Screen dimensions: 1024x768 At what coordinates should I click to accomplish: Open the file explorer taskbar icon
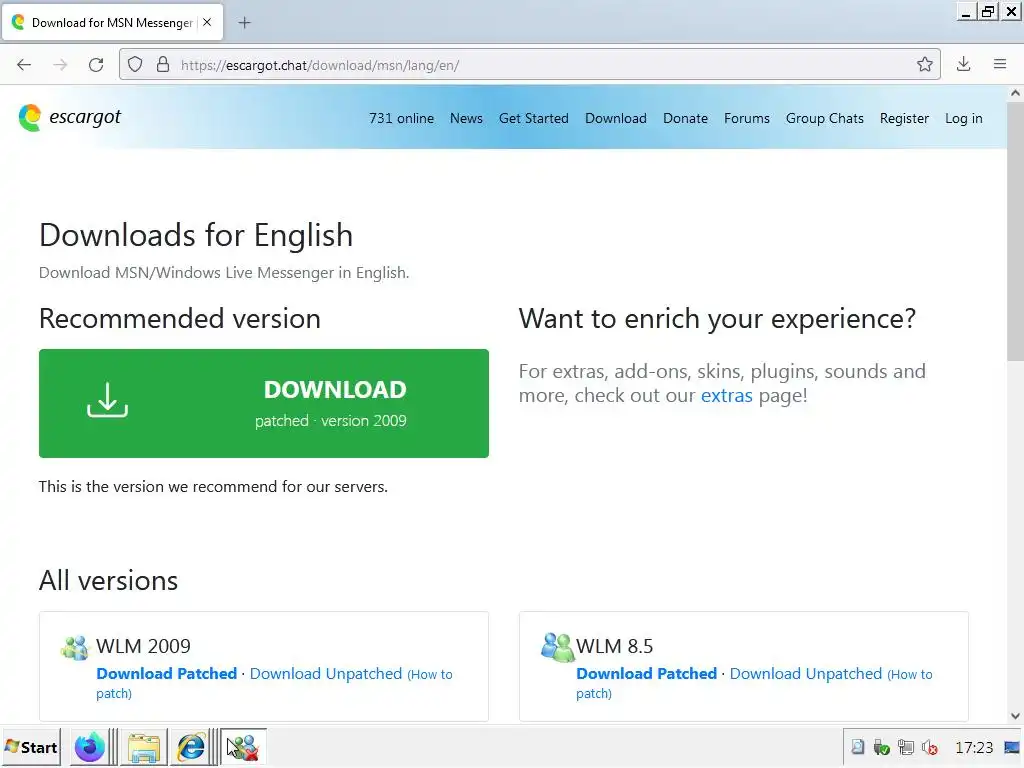pyautogui.click(x=144, y=748)
